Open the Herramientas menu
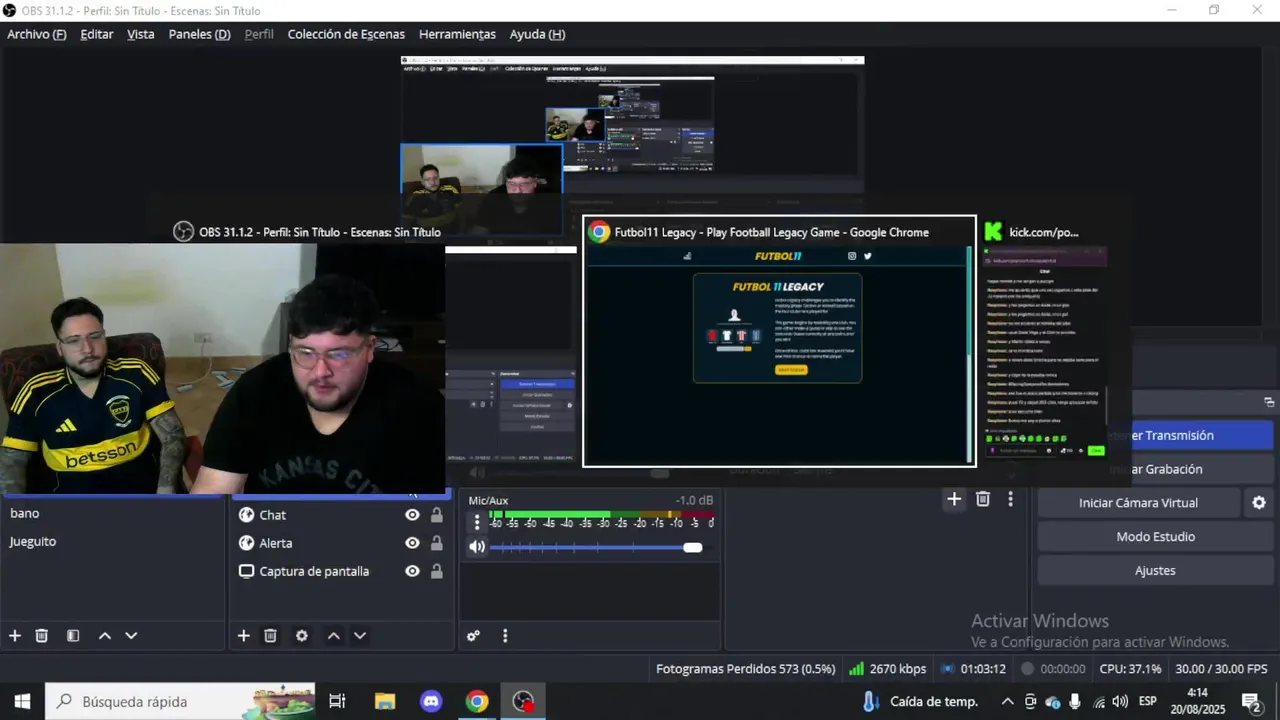The width and height of the screenshot is (1280, 720). [x=457, y=34]
